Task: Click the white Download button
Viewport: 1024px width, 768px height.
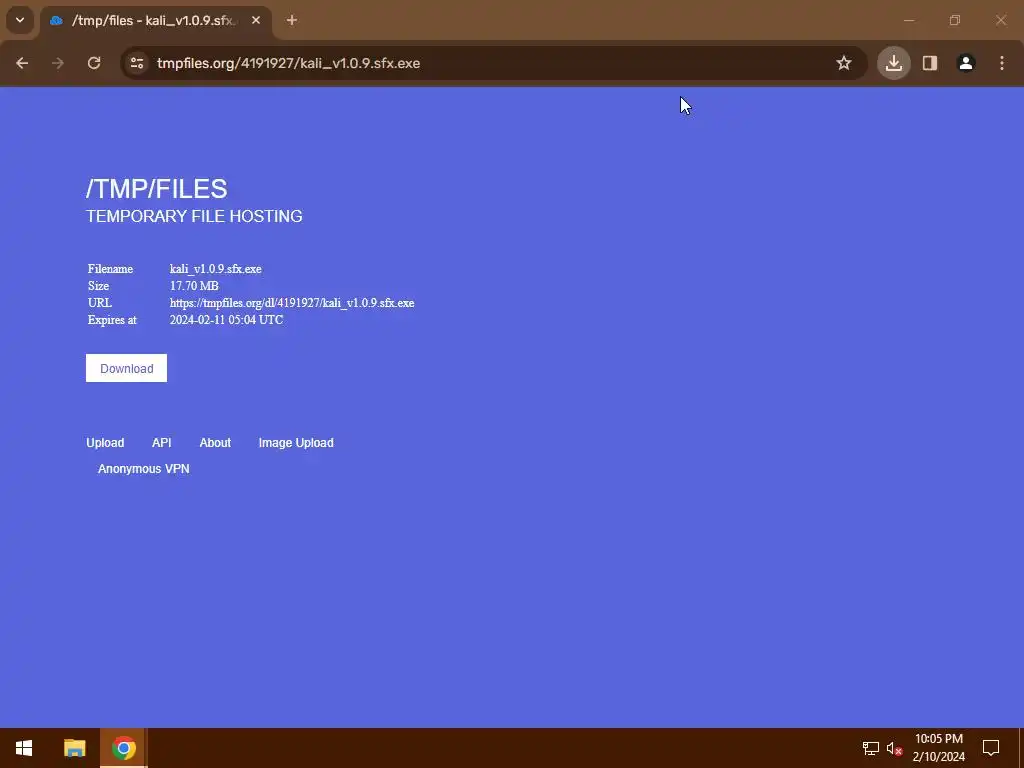Action: click(x=127, y=368)
